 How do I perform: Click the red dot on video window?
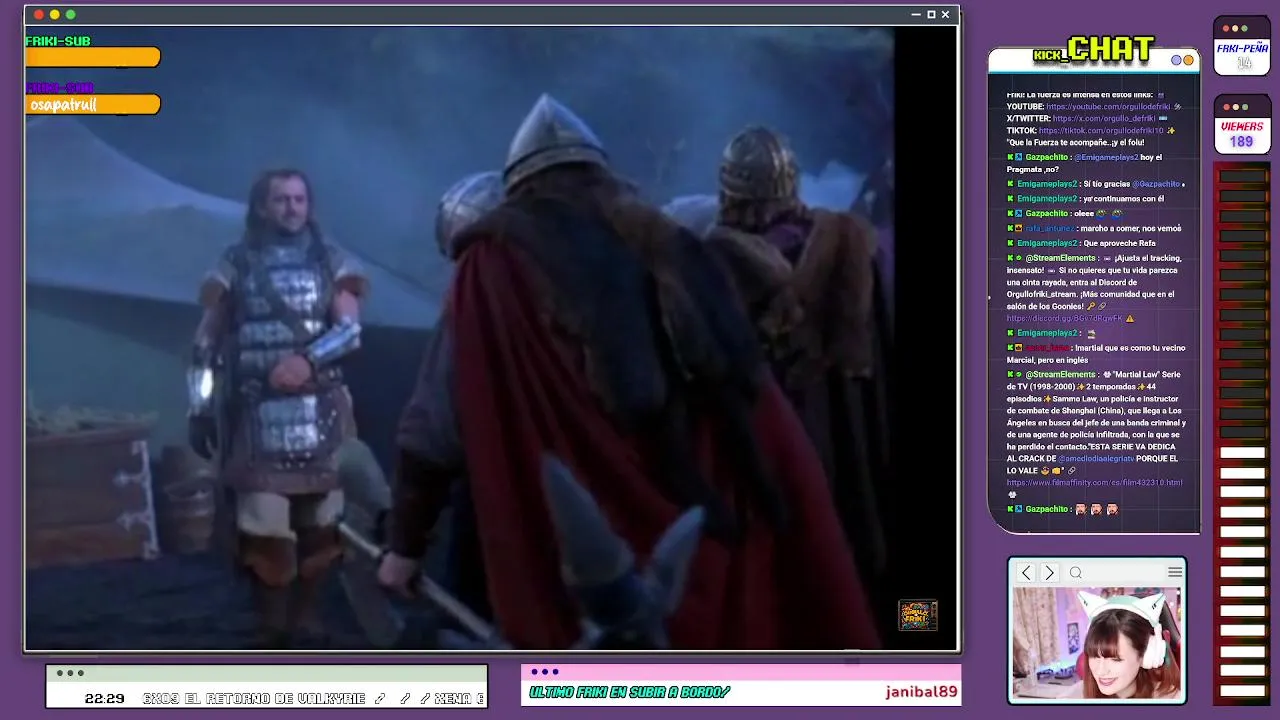(39, 15)
